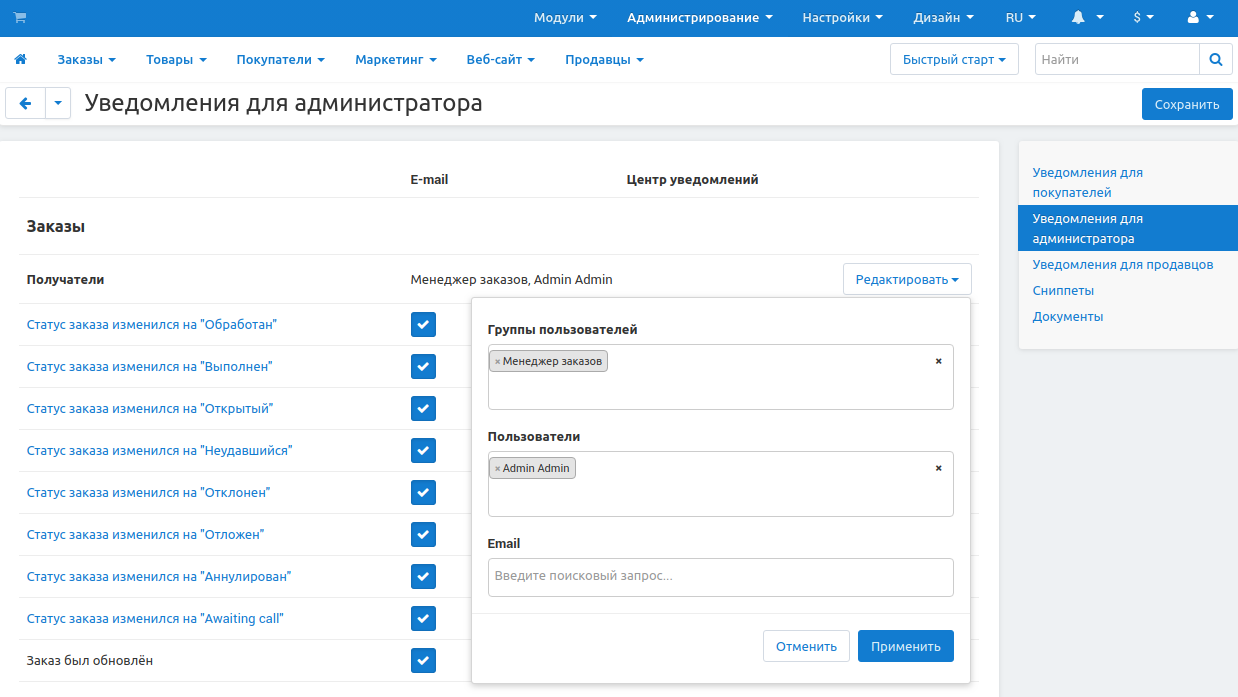The width and height of the screenshot is (1238, 697).
Task: Click the home icon in navigation bar
Action: tap(20, 60)
